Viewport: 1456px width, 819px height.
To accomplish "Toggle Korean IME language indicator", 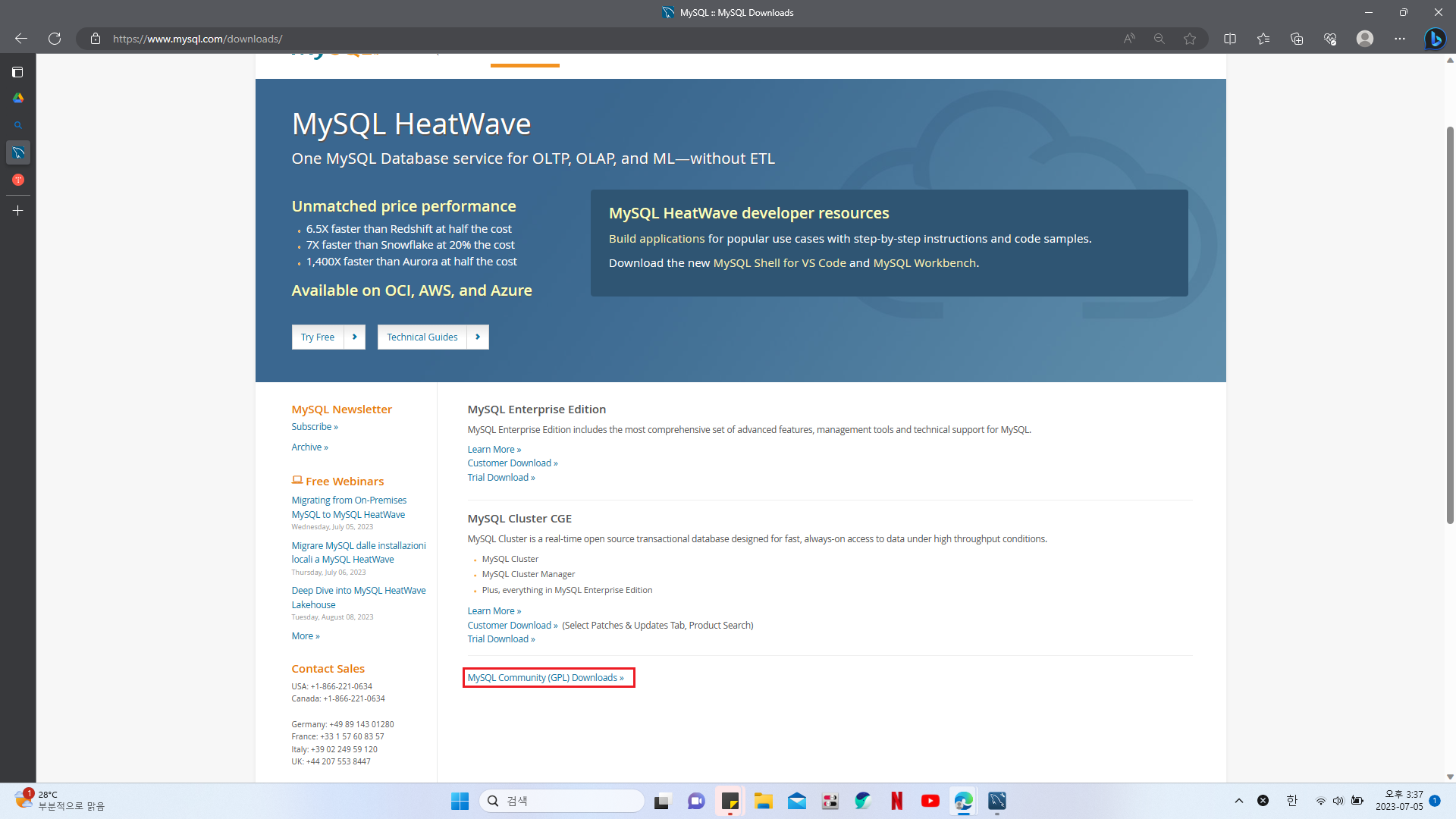I will 1292,801.
